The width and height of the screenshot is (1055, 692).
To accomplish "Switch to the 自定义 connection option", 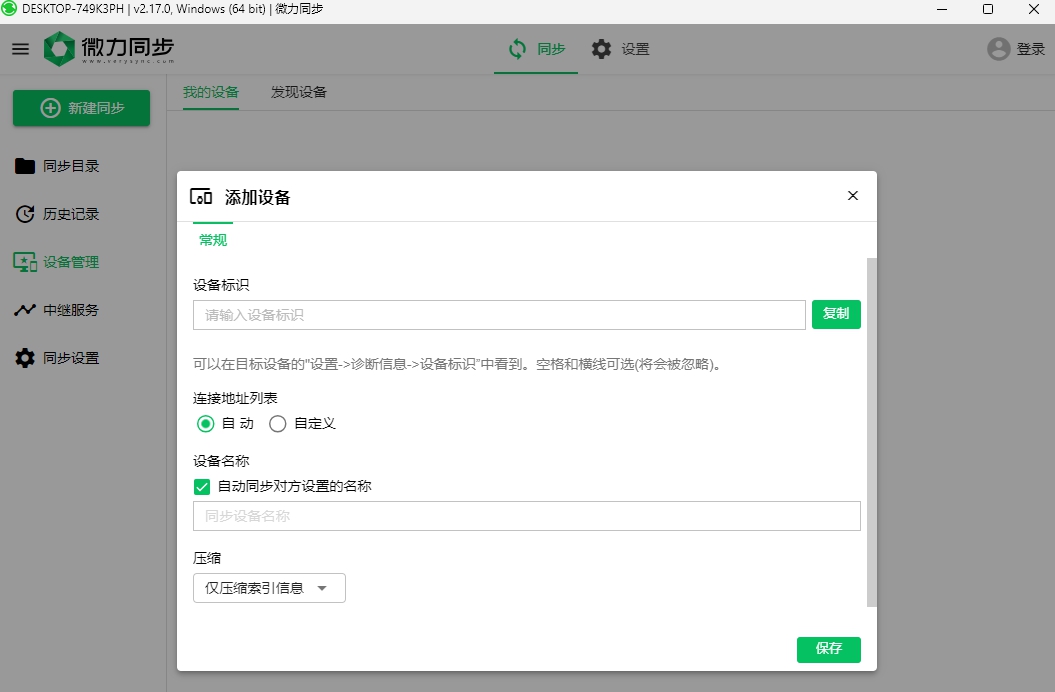I will click(x=278, y=424).
